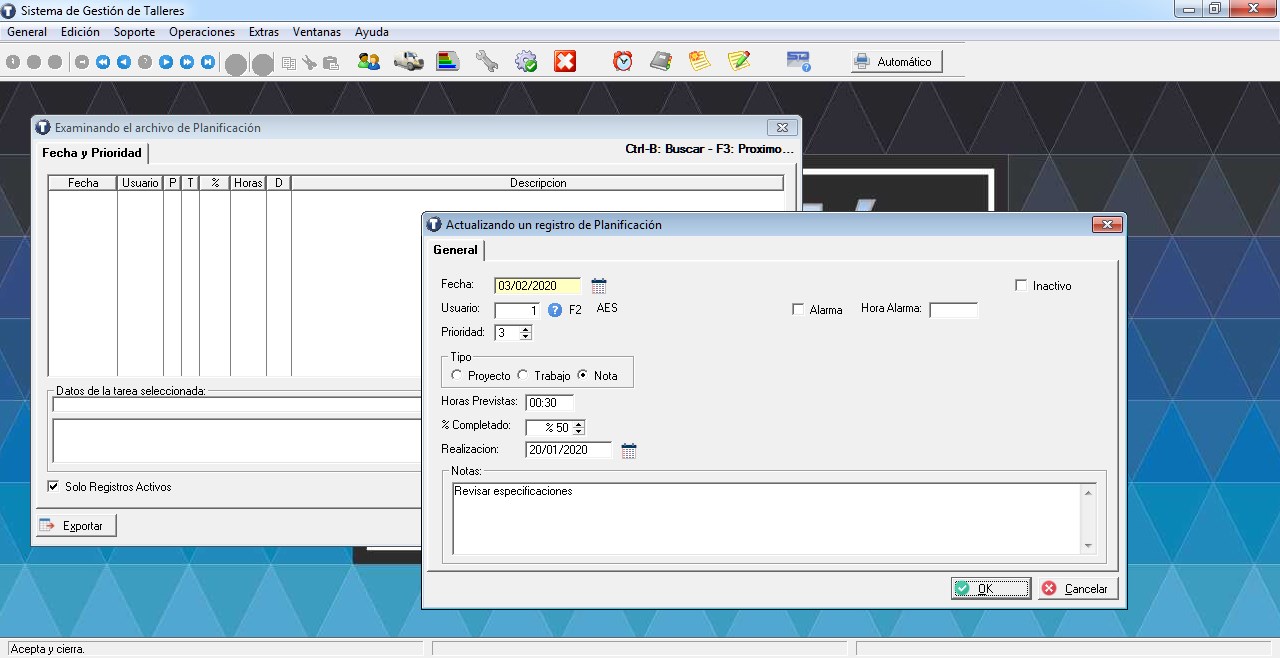
Task: Open calendar picker next to Realizacion field
Action: pos(629,451)
